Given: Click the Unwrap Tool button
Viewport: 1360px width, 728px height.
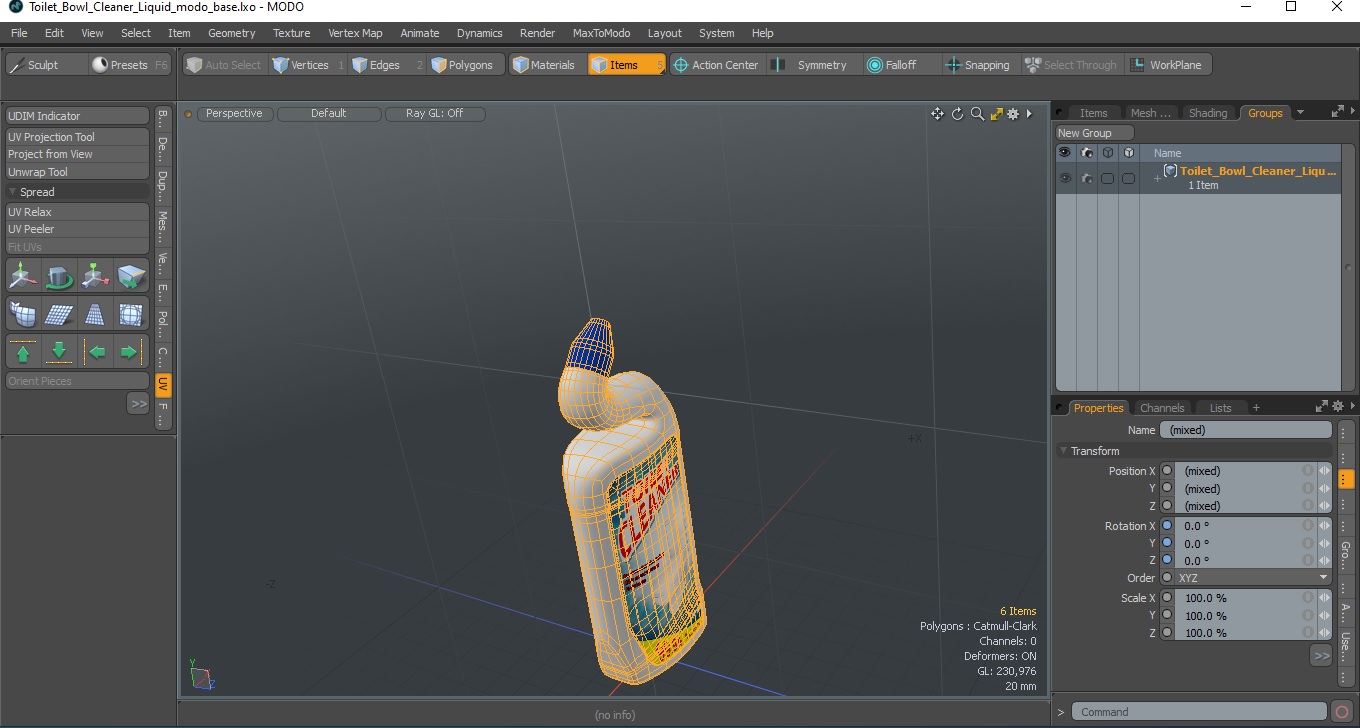Looking at the screenshot, I should click(78, 172).
